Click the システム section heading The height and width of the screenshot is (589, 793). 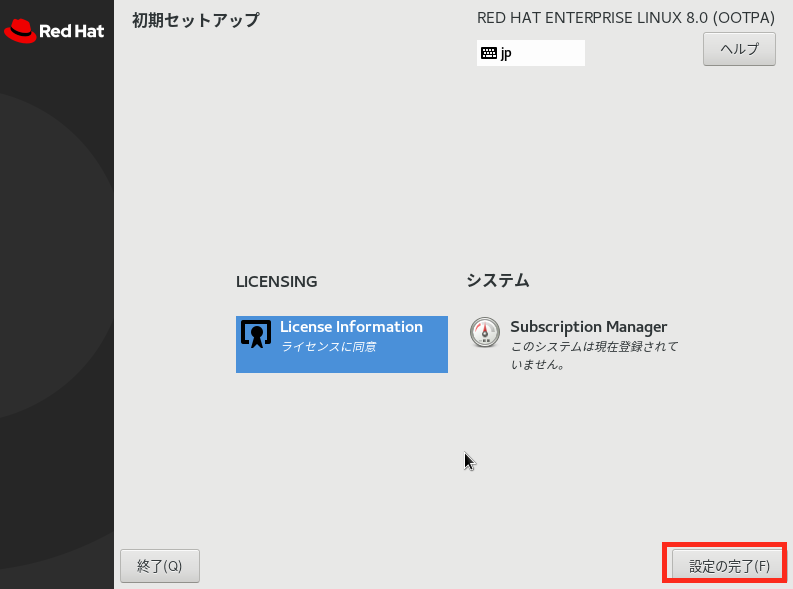click(x=498, y=281)
